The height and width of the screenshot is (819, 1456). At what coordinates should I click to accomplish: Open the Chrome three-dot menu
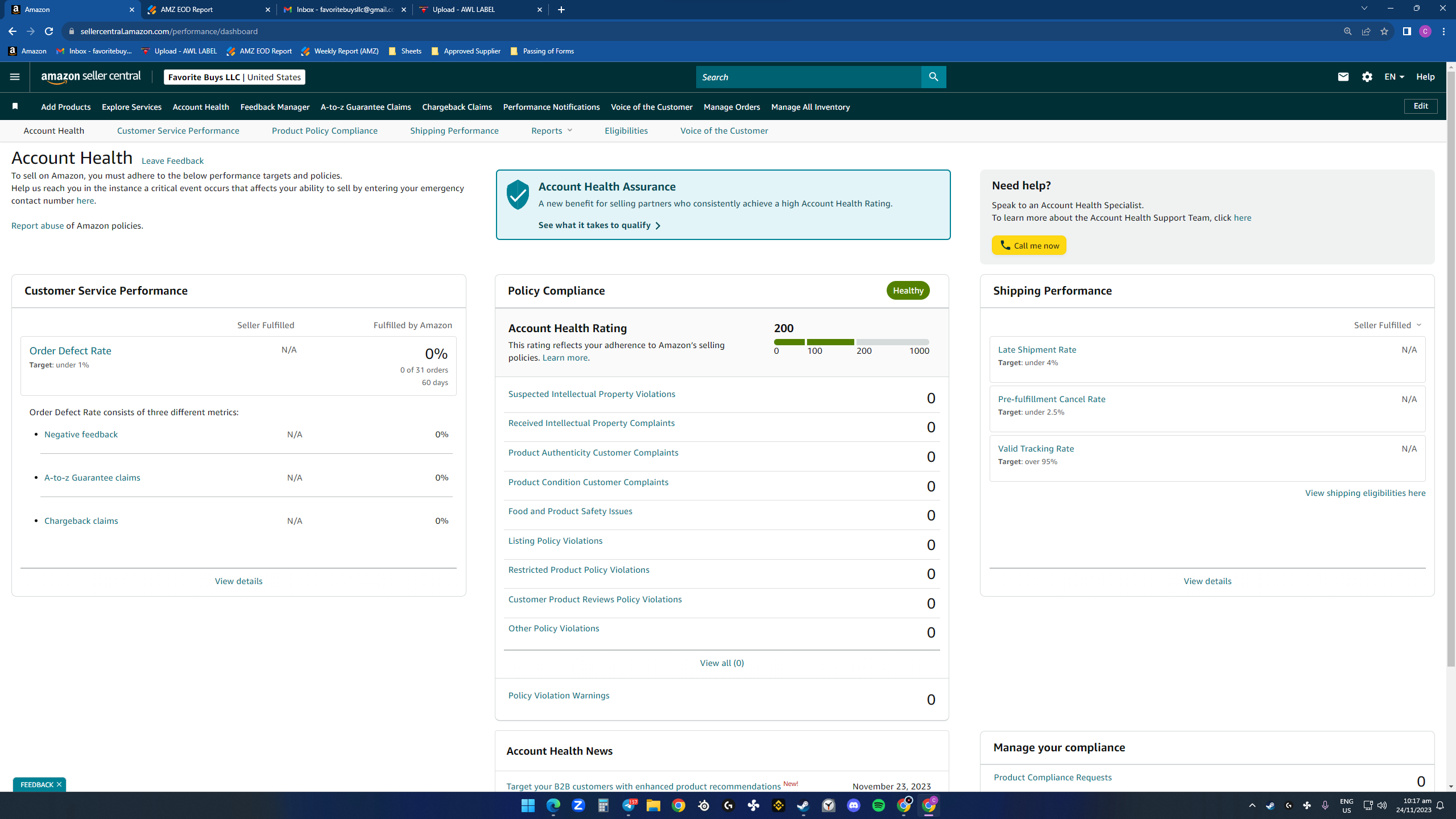click(x=1443, y=31)
